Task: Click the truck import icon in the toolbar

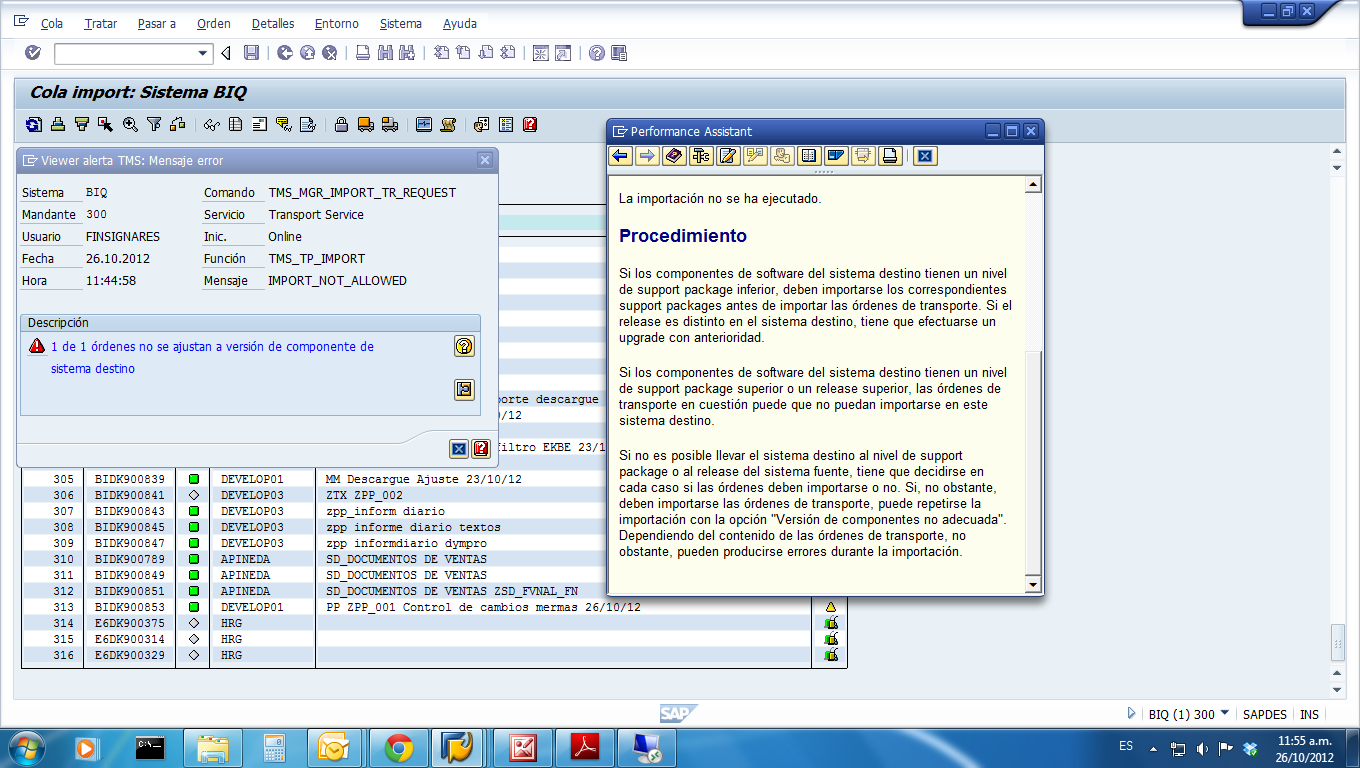Action: (x=365, y=124)
